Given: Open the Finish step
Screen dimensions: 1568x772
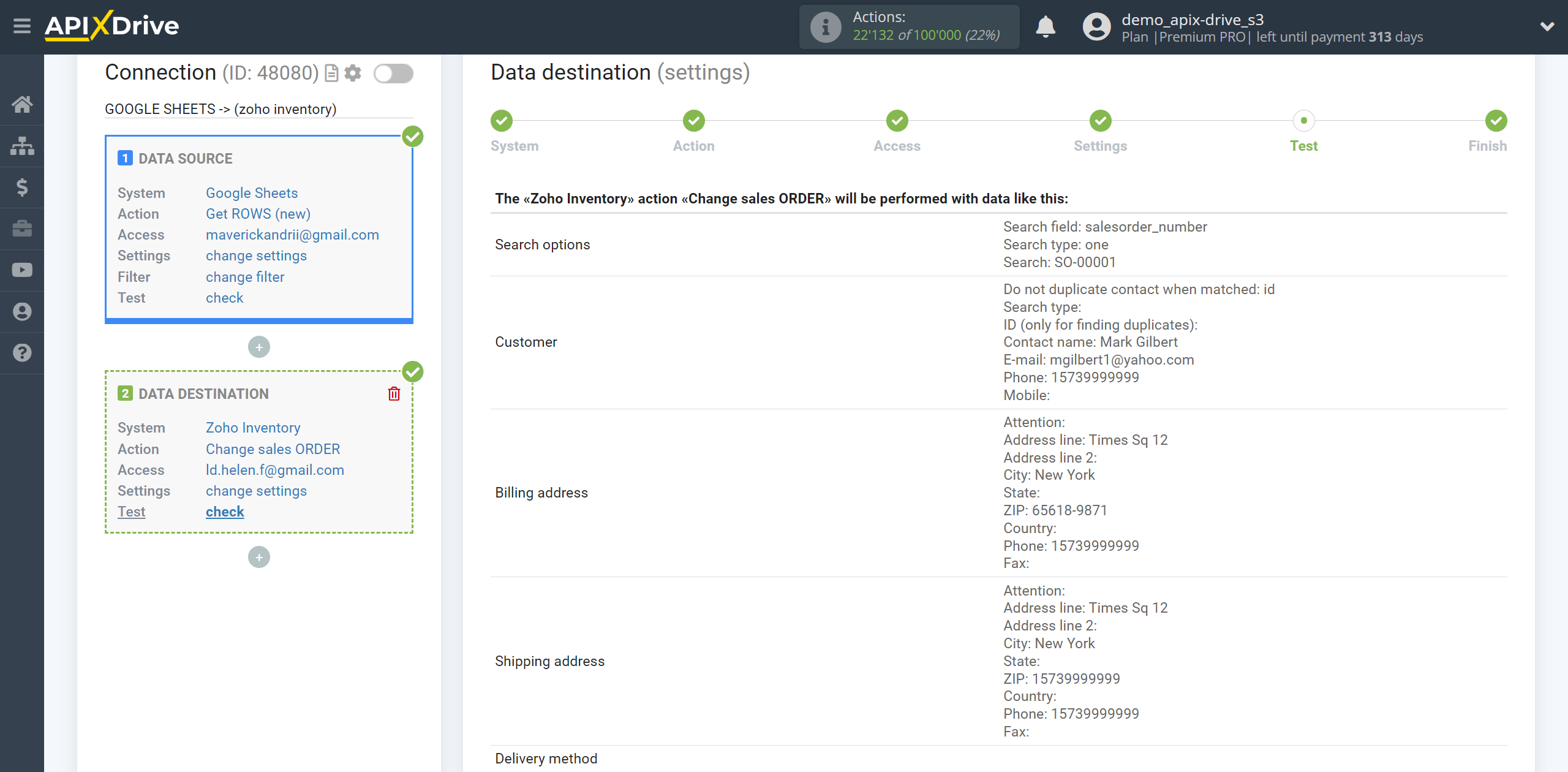Looking at the screenshot, I should pos(1496,121).
